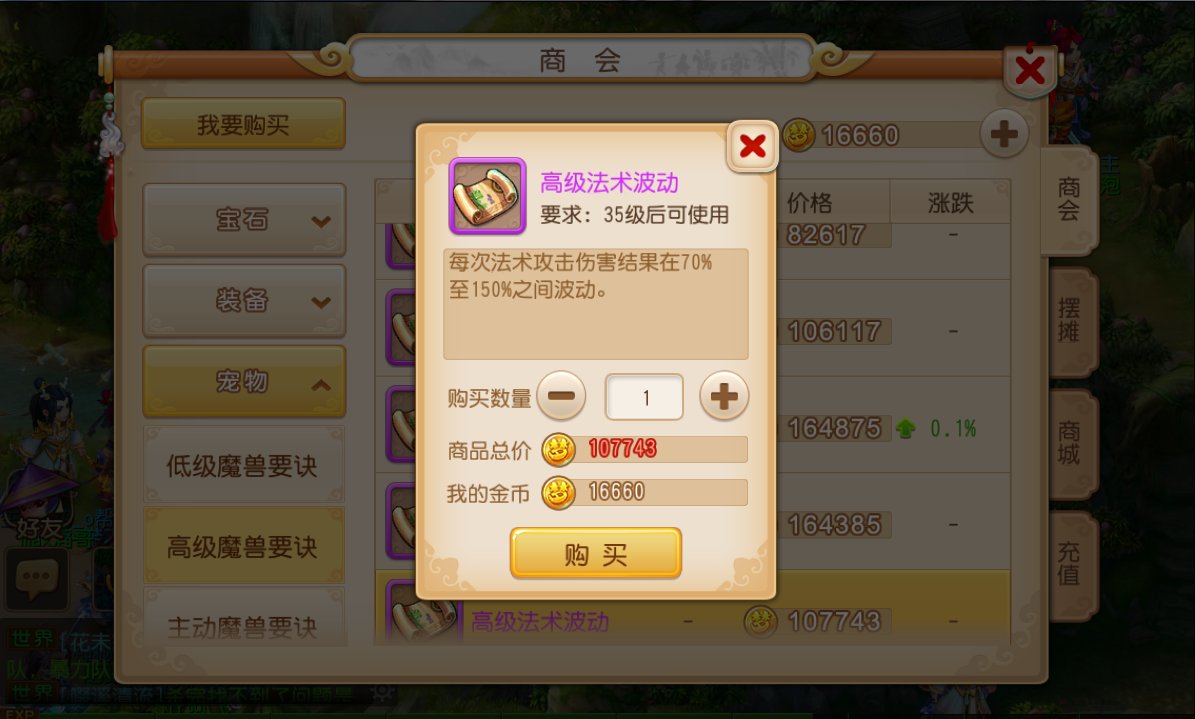Click the gold coin icon beside 16660

pos(799,136)
